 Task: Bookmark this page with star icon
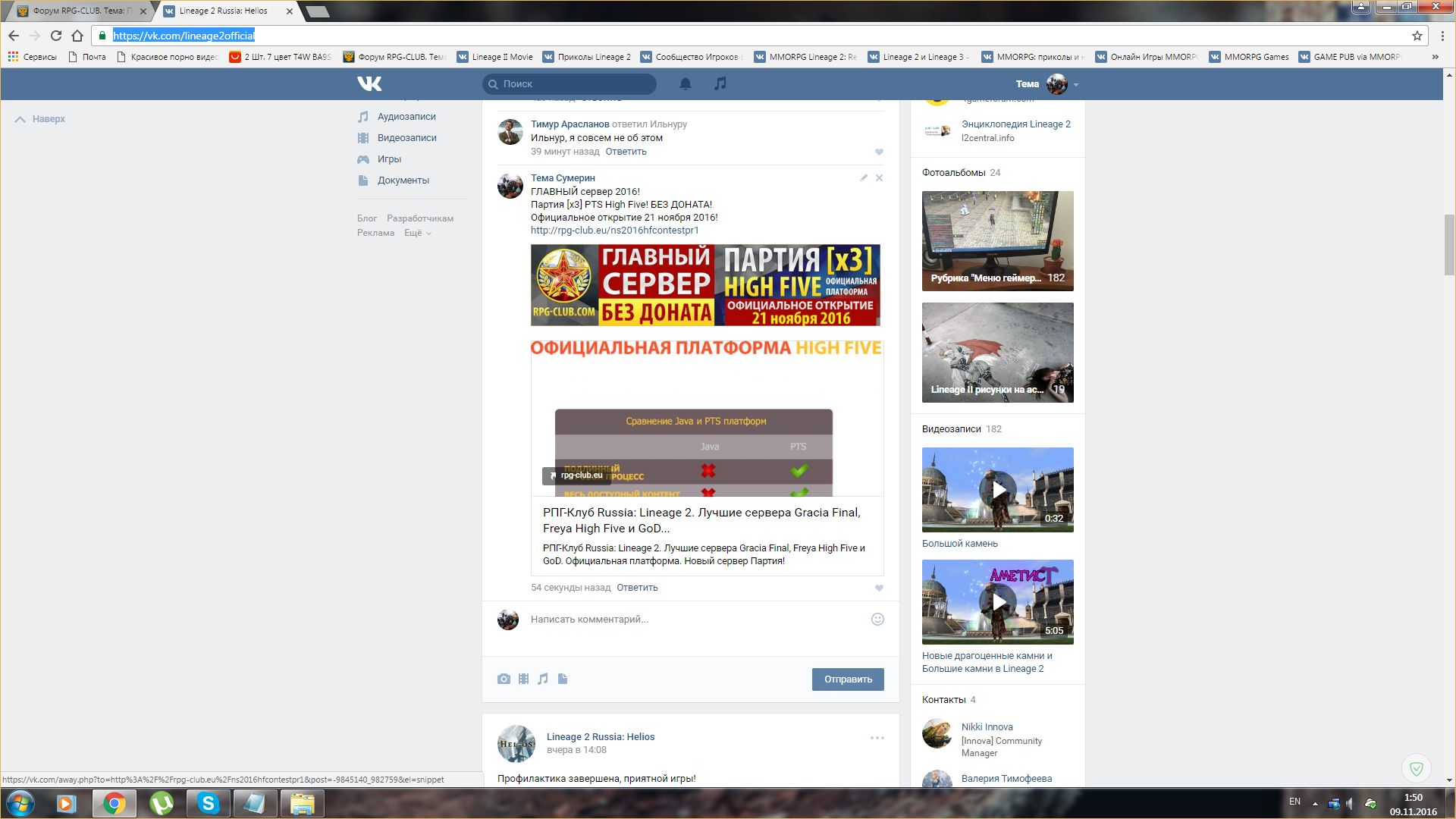[x=1417, y=36]
